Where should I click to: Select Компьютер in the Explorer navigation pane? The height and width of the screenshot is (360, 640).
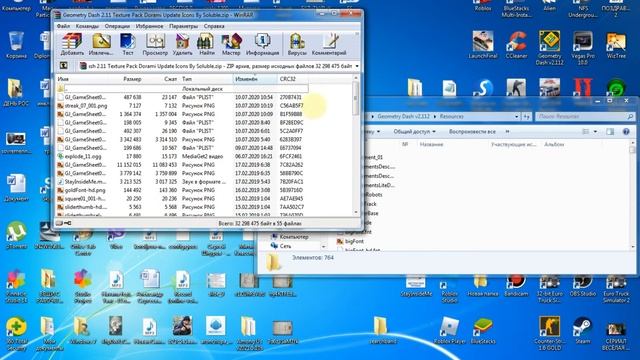click(x=294, y=237)
